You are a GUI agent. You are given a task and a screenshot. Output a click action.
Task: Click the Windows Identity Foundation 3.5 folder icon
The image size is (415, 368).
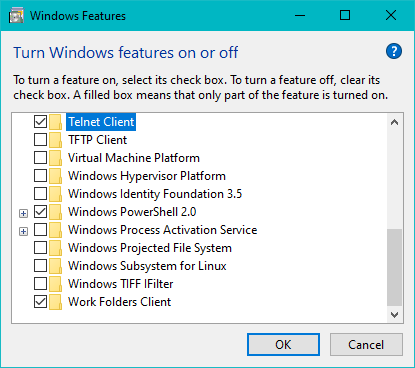(x=55, y=194)
